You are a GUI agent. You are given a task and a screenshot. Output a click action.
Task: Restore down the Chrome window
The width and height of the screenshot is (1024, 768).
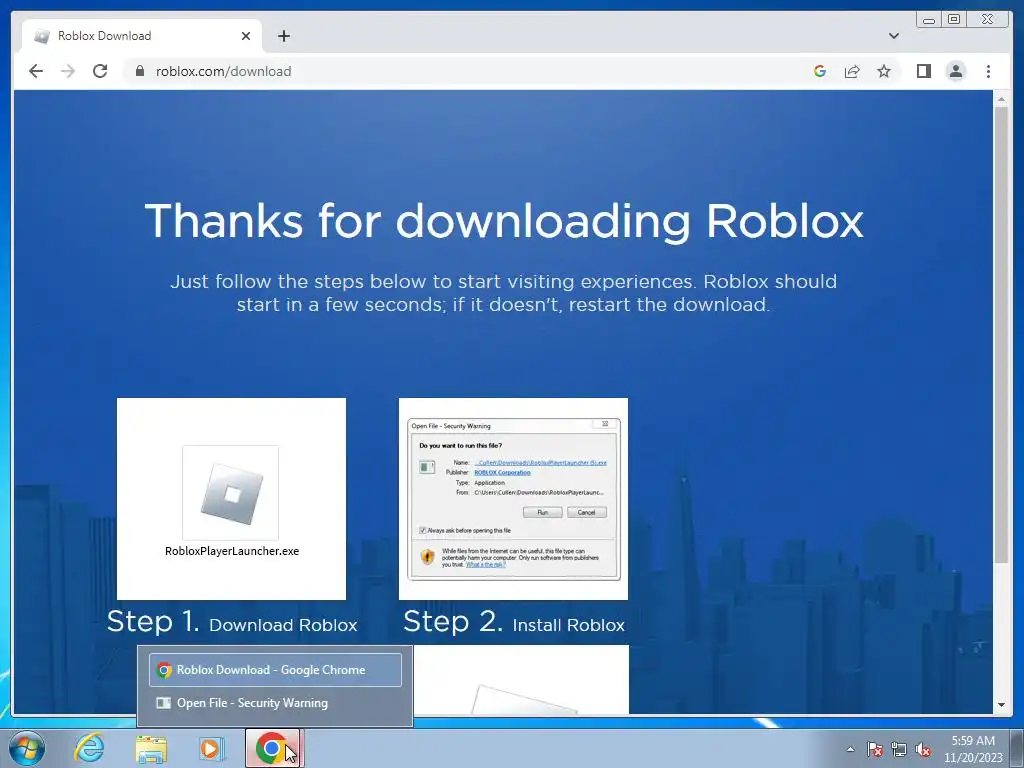click(x=953, y=20)
